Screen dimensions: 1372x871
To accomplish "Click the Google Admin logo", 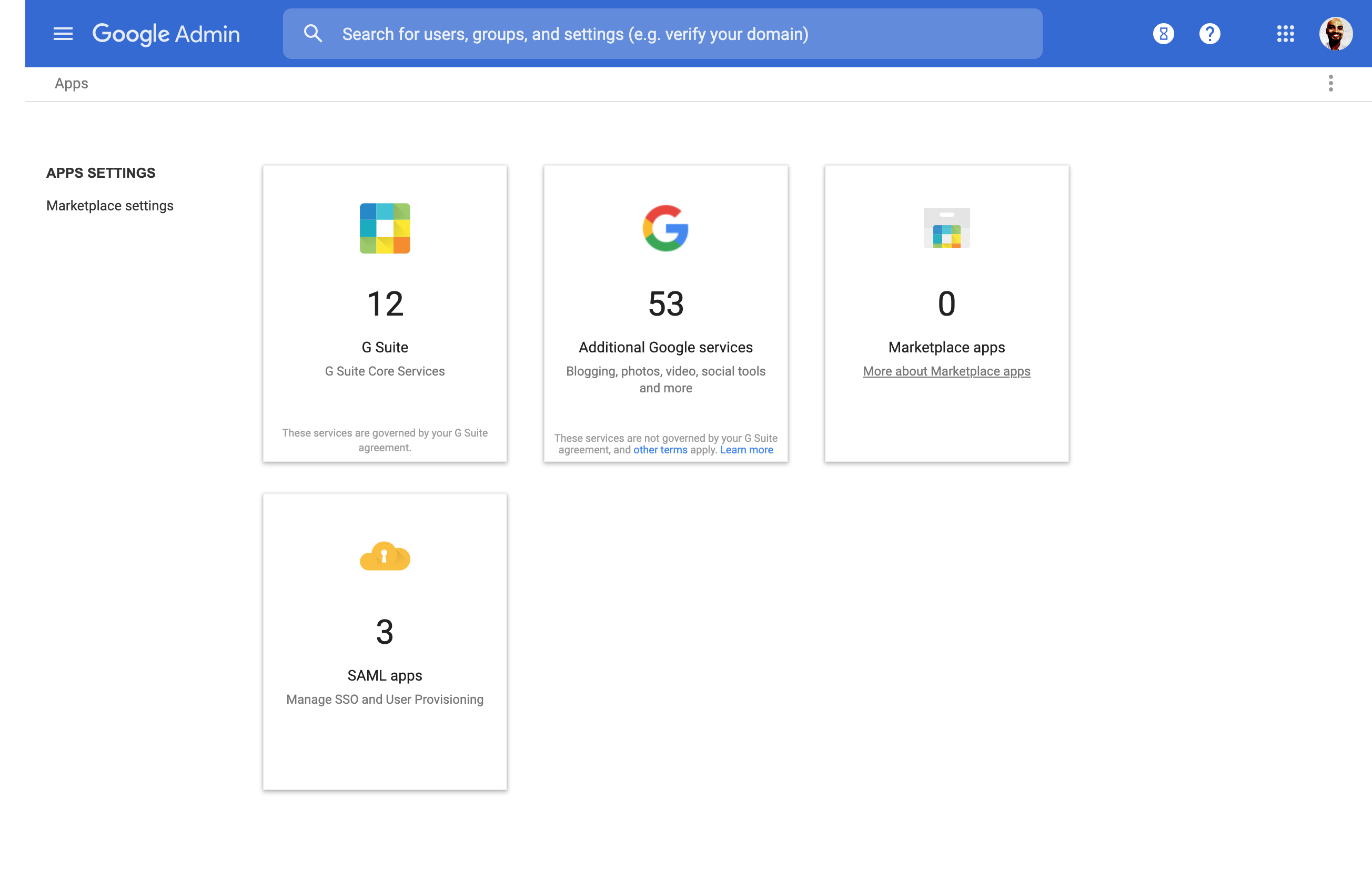I will (x=166, y=34).
